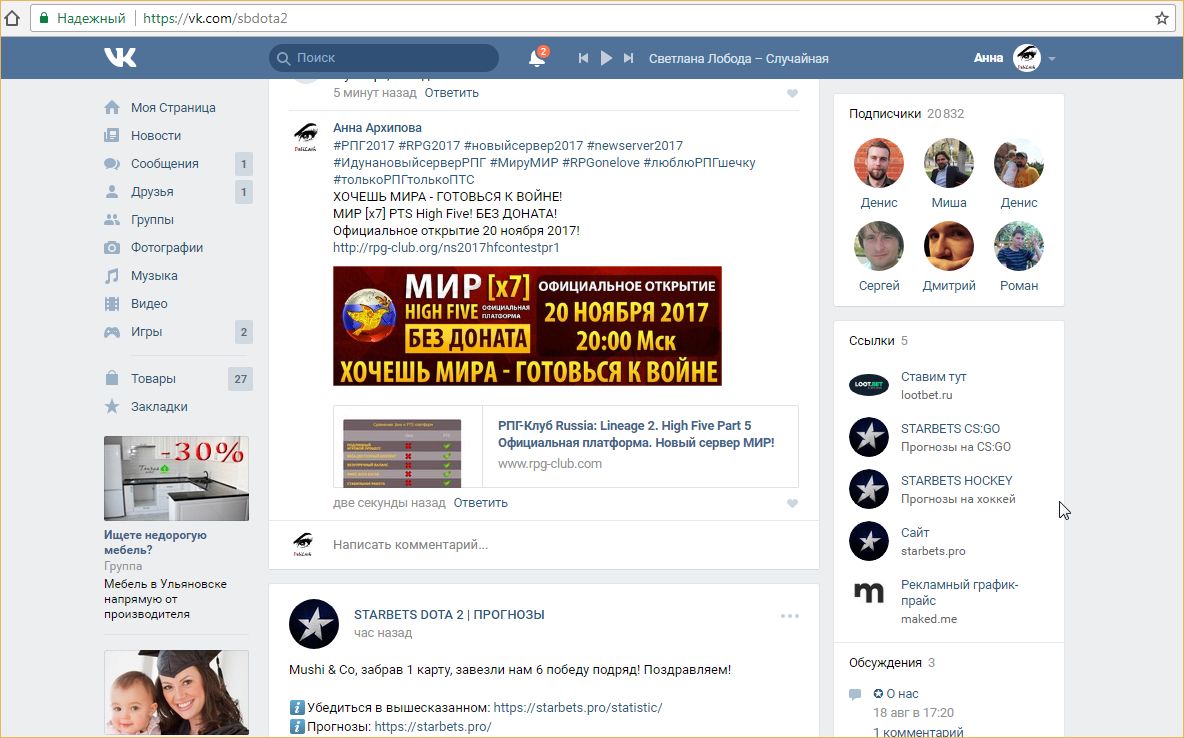
Task: Reply to Анна Архипова's comment
Action: (x=480, y=502)
